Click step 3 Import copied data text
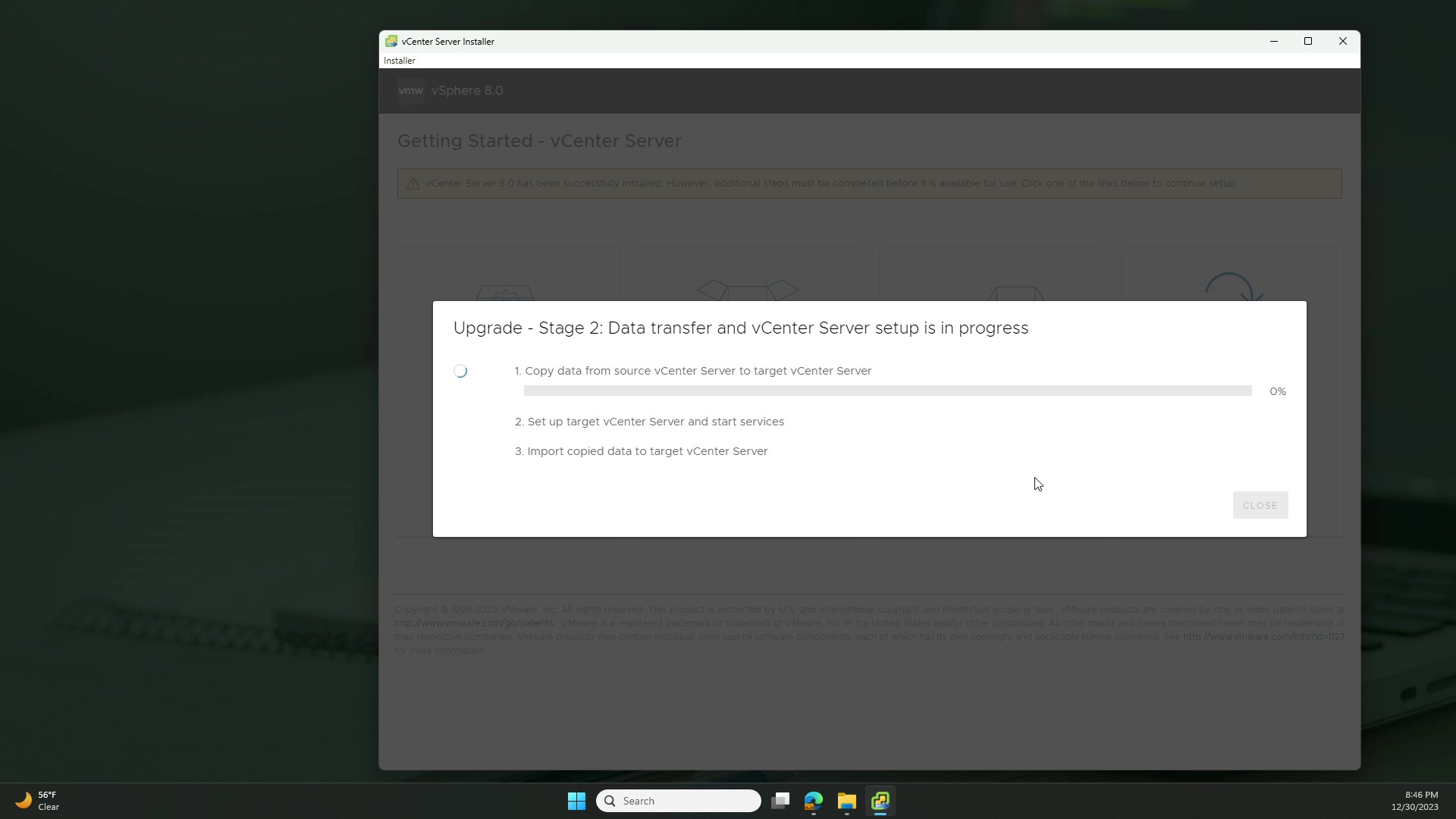Viewport: 1456px width, 819px height. click(x=642, y=451)
